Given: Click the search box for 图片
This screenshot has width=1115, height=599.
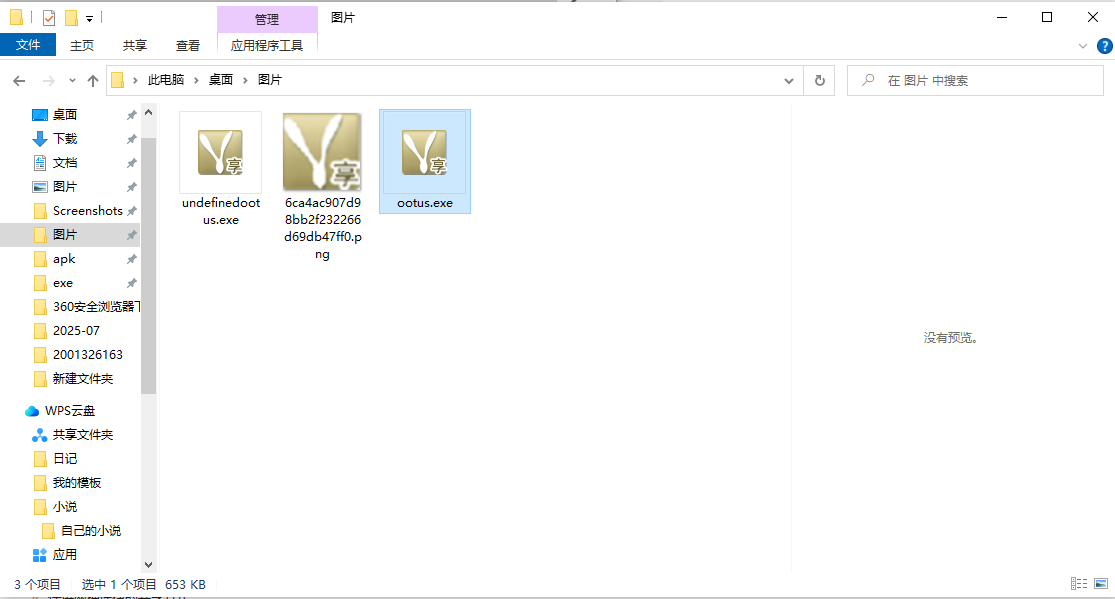Looking at the screenshot, I should (975, 80).
